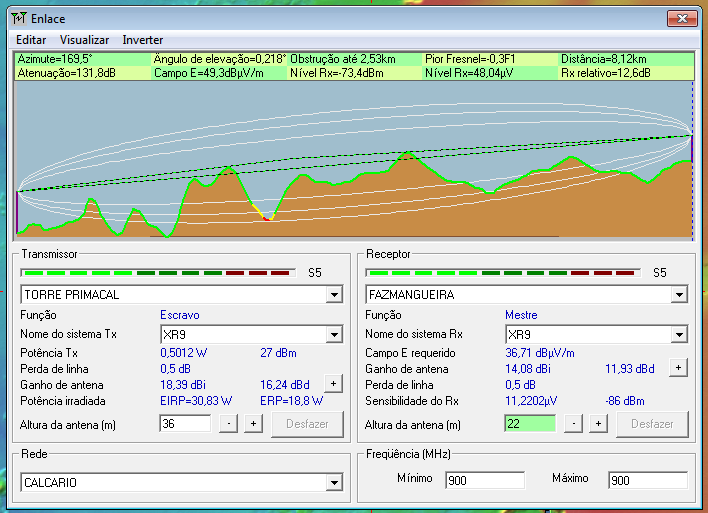Click transmitter antenna height field showing 36
Viewport: 708px width, 513px height.
coord(185,424)
